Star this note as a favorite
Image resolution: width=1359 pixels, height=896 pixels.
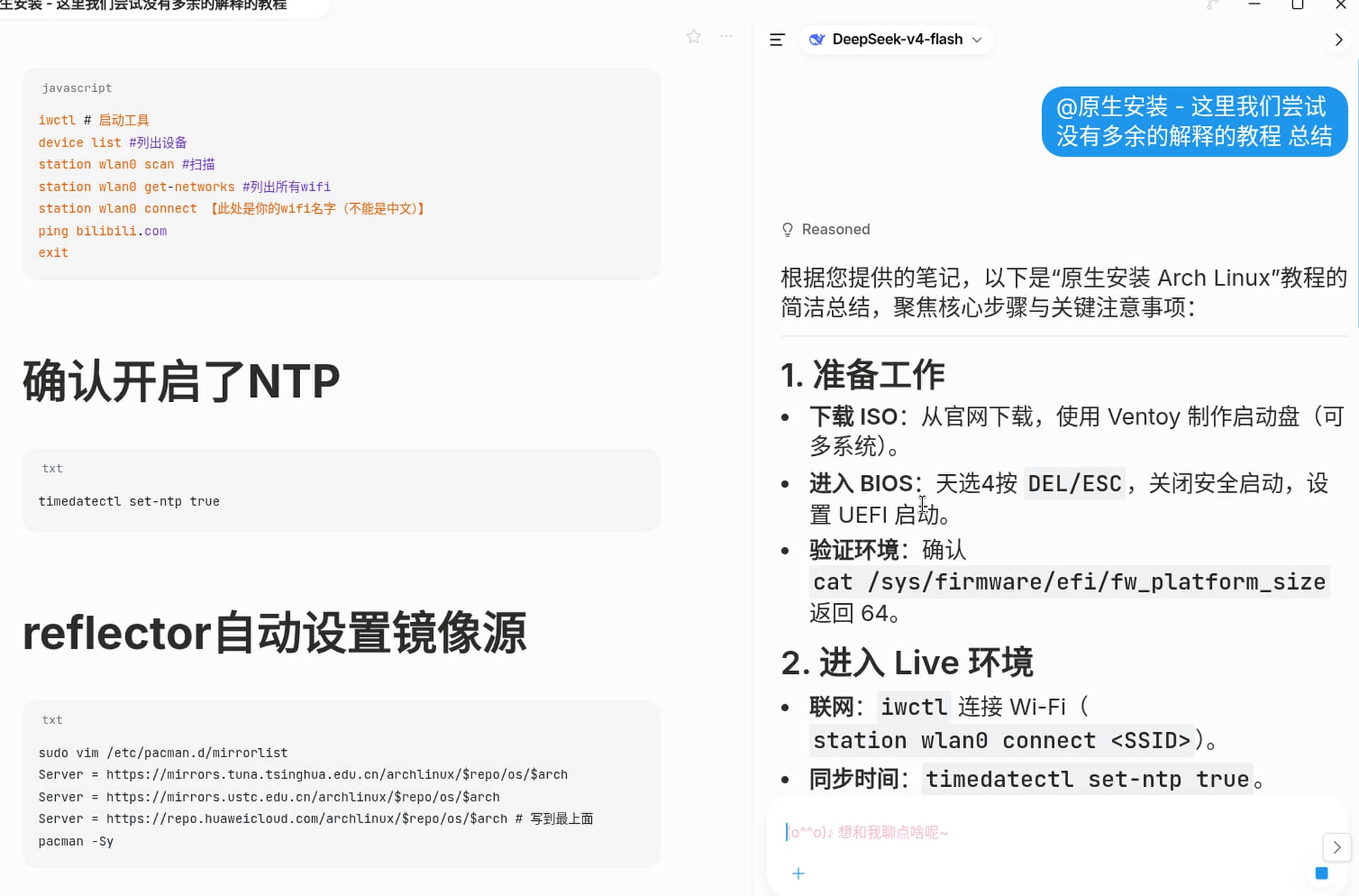click(x=694, y=36)
